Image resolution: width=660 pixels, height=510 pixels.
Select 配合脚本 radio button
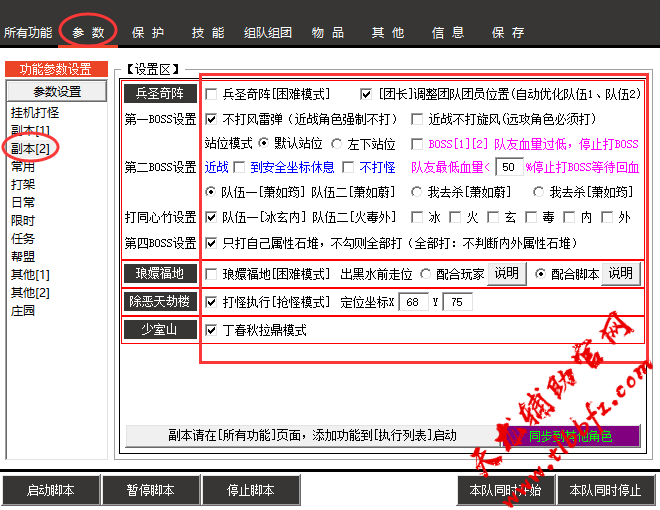540,274
